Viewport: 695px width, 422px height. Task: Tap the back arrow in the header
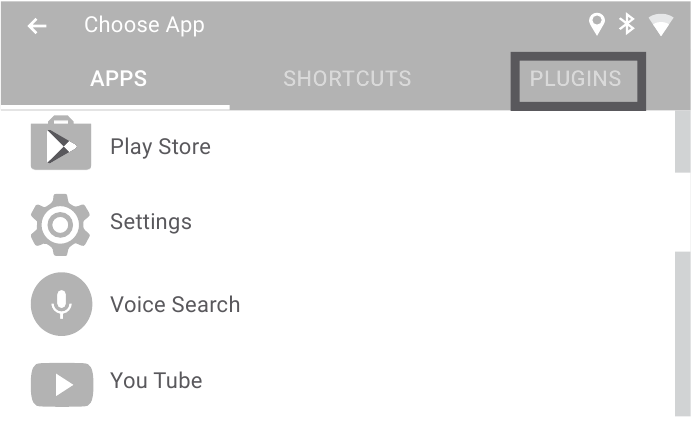[x=37, y=26]
